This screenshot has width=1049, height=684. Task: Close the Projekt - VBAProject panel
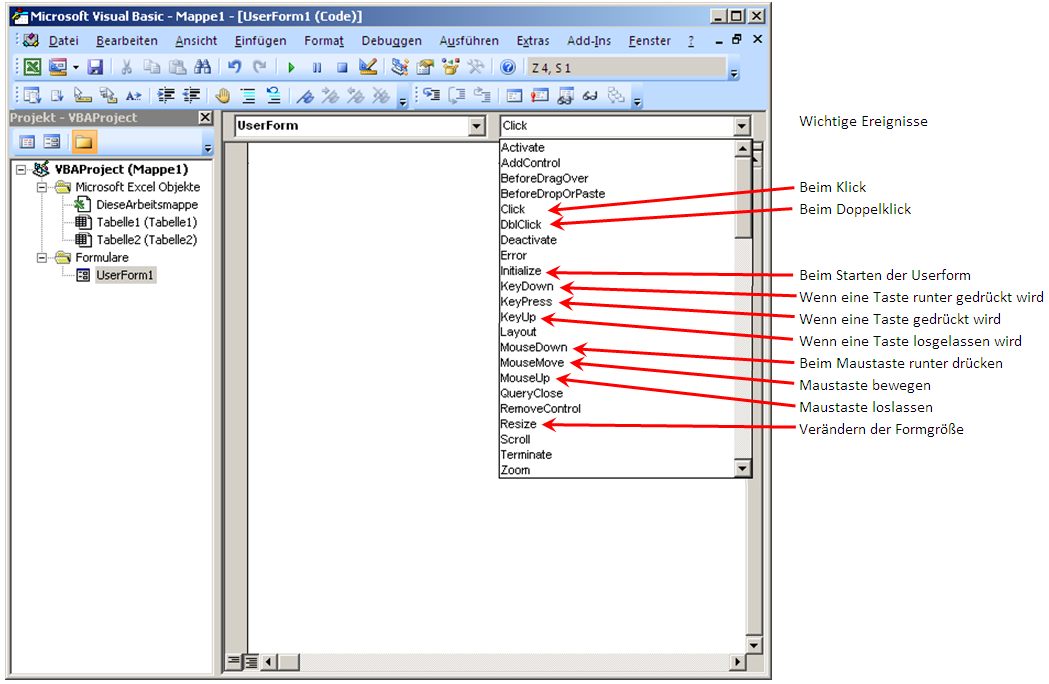205,118
